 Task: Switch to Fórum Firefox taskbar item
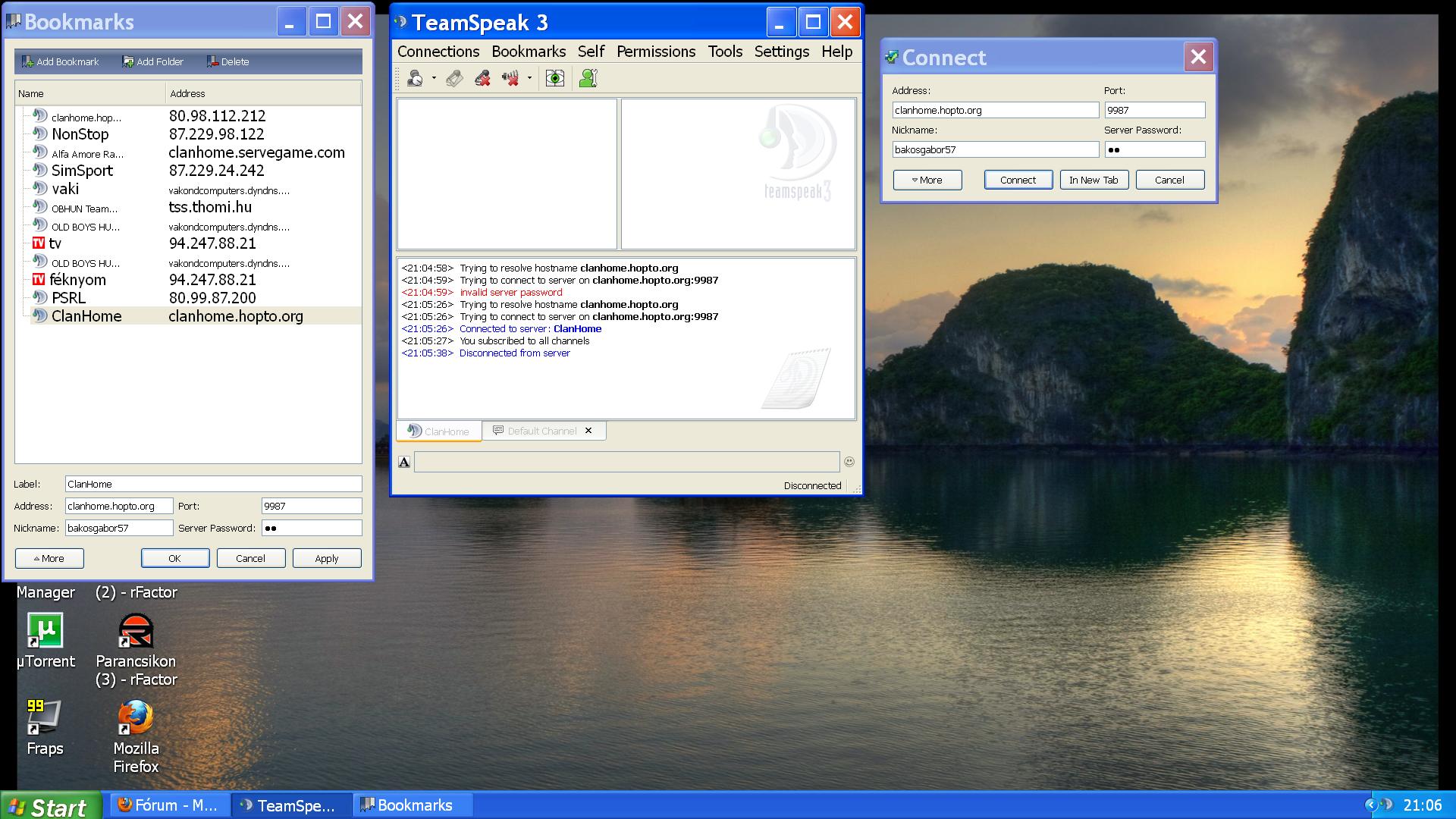170,805
